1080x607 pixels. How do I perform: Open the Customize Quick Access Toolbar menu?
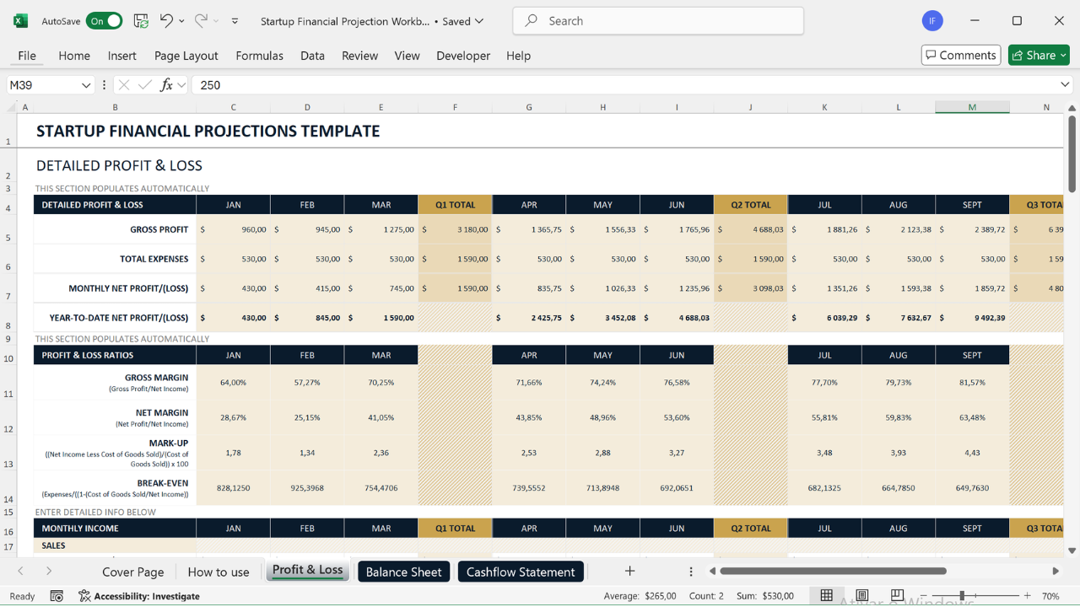[235, 21]
